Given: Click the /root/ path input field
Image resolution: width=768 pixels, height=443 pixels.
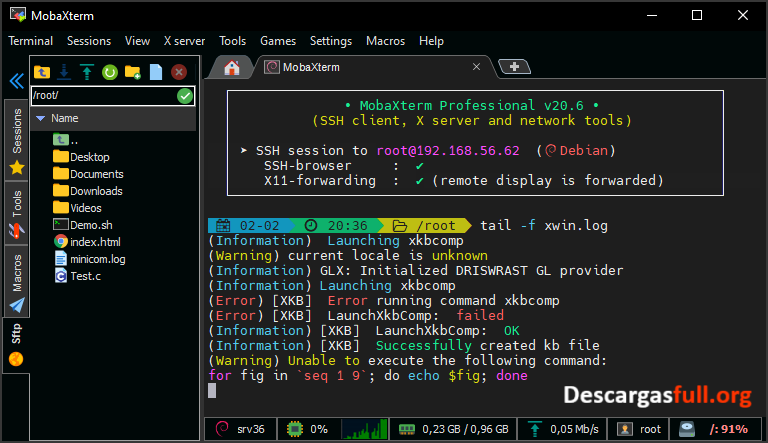Looking at the screenshot, I should tap(100, 96).
